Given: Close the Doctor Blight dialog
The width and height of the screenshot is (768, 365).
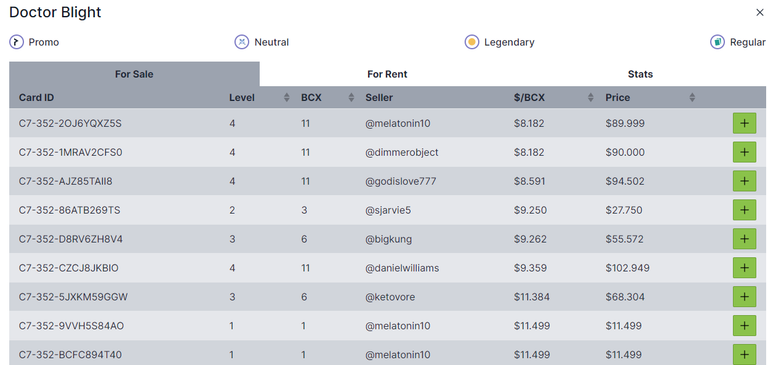Looking at the screenshot, I should point(760,13).
